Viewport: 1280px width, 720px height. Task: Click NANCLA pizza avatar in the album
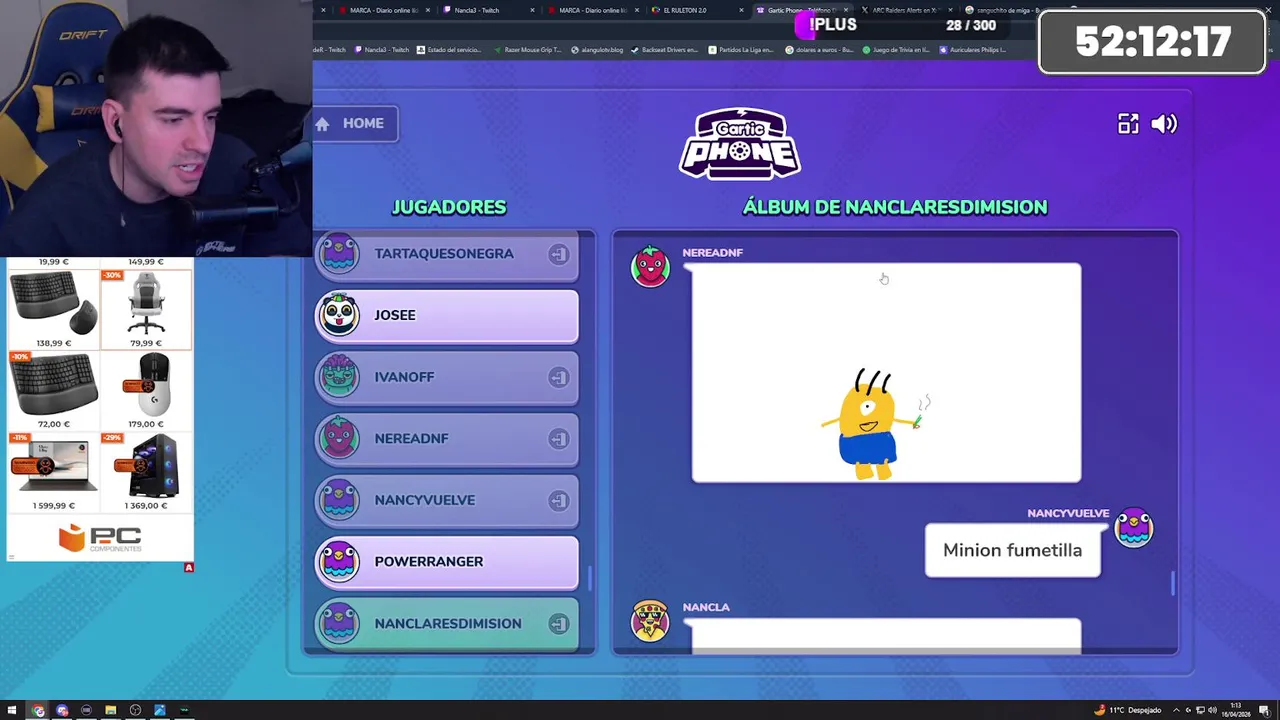click(651, 620)
